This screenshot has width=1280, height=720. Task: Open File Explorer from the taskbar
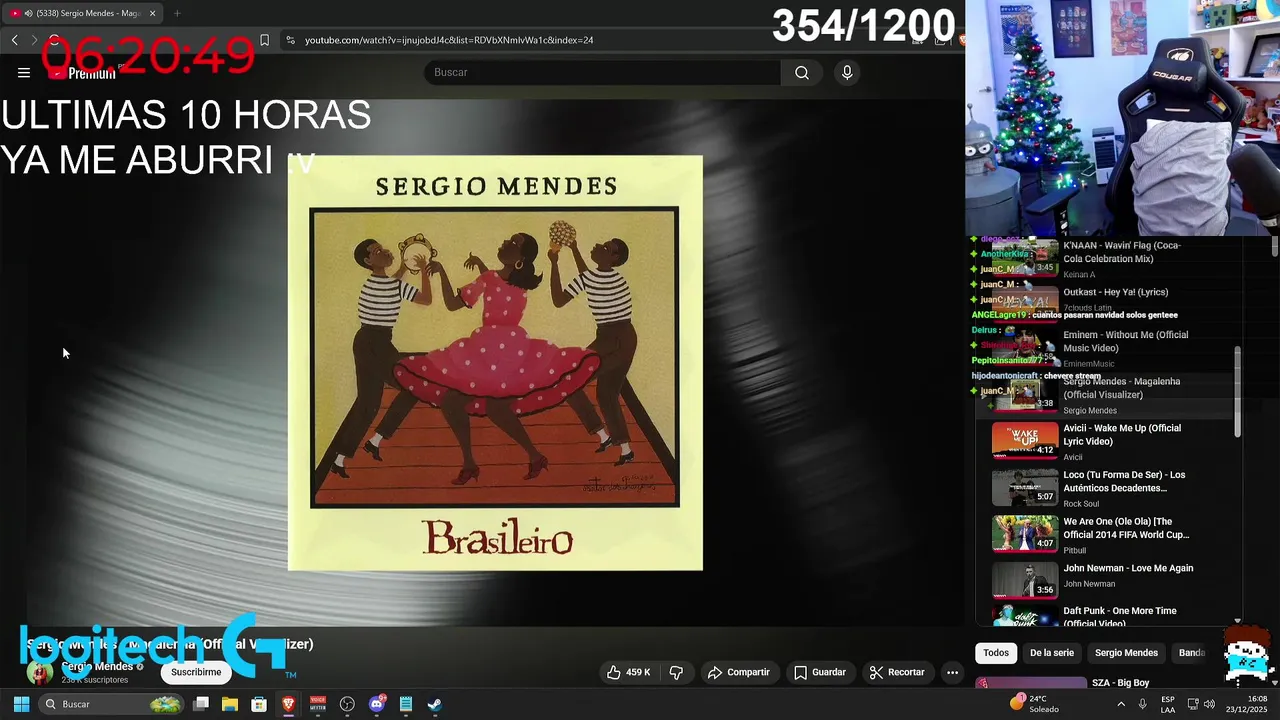230,704
